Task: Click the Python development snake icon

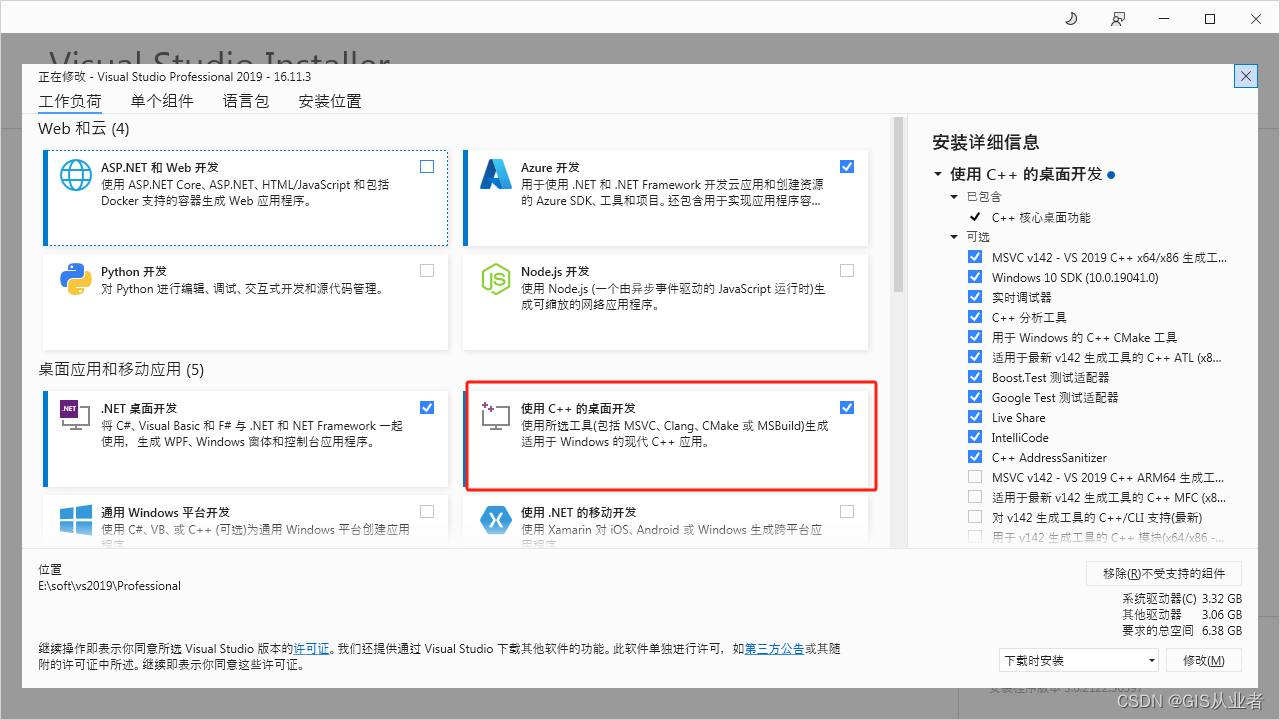Action: 76,279
